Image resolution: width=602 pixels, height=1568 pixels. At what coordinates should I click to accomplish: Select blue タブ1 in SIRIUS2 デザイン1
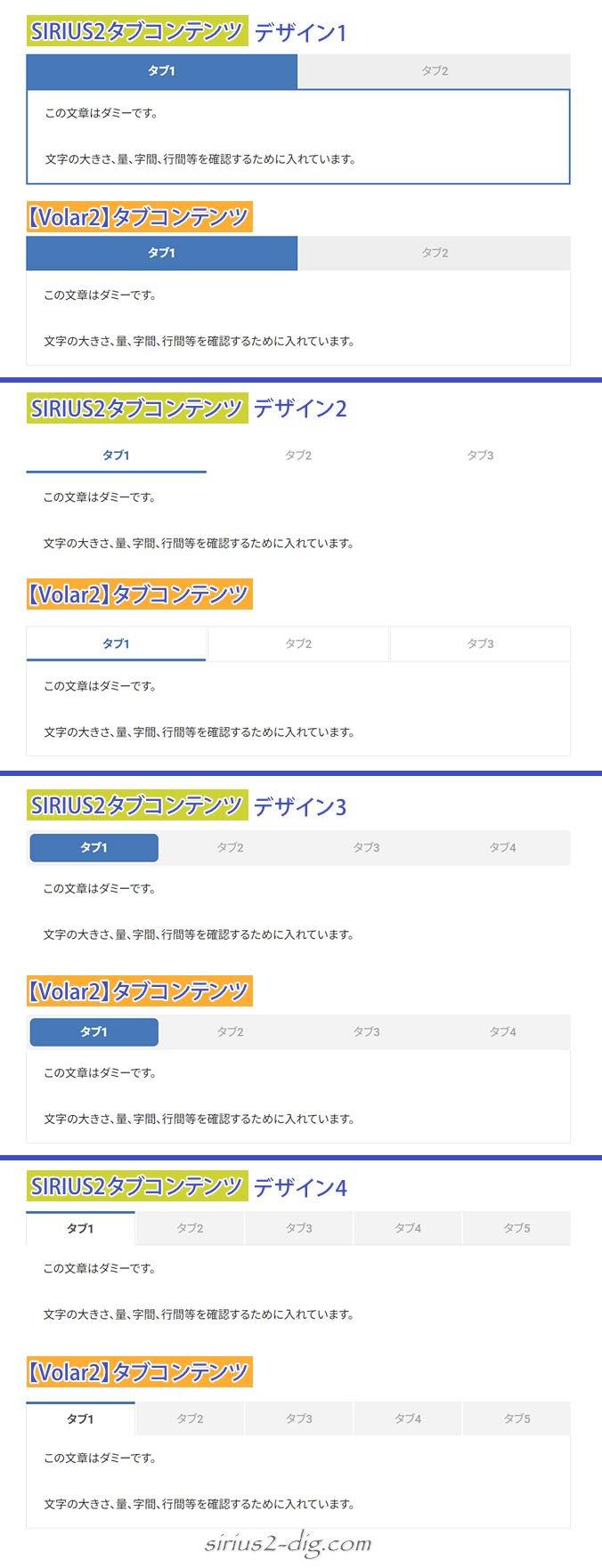tap(162, 71)
